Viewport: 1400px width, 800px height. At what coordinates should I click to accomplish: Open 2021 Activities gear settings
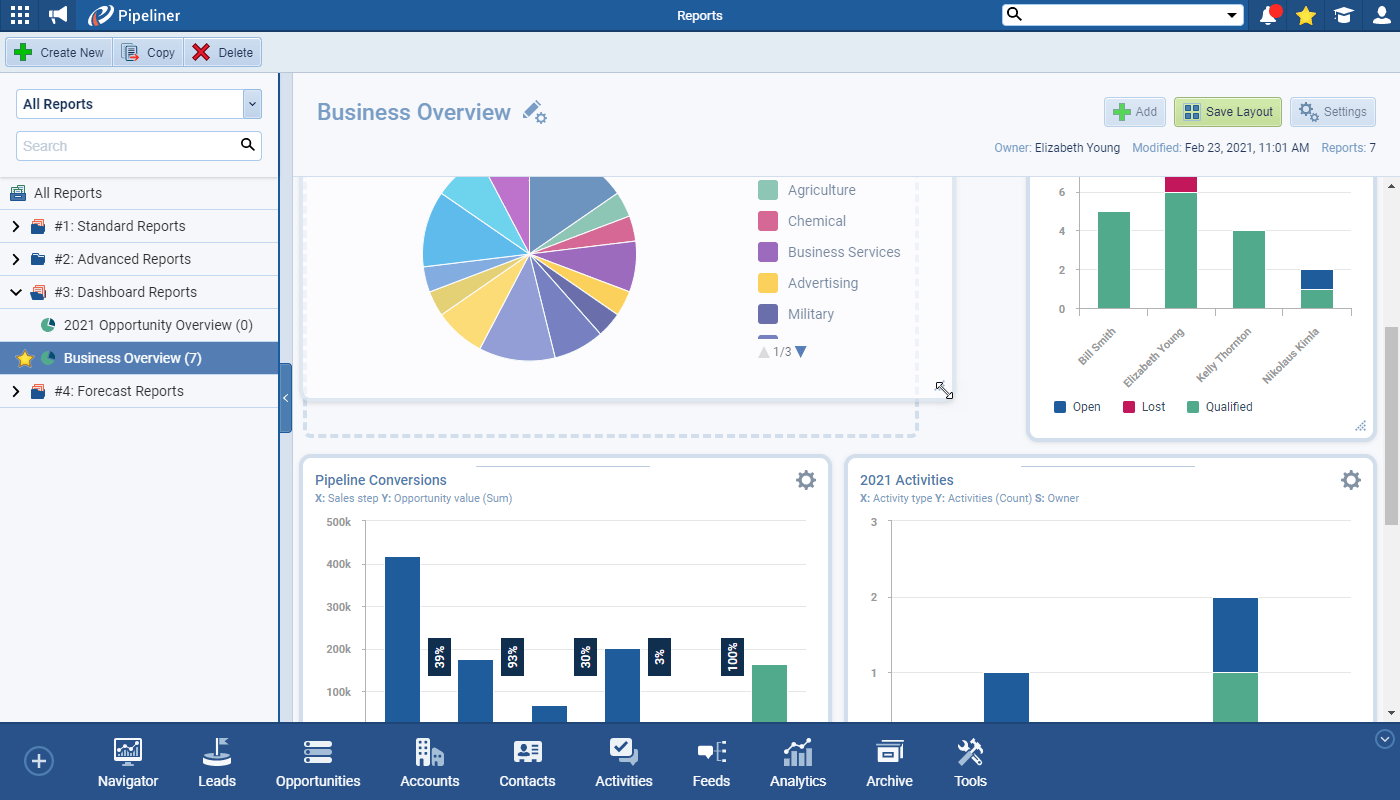point(1350,480)
